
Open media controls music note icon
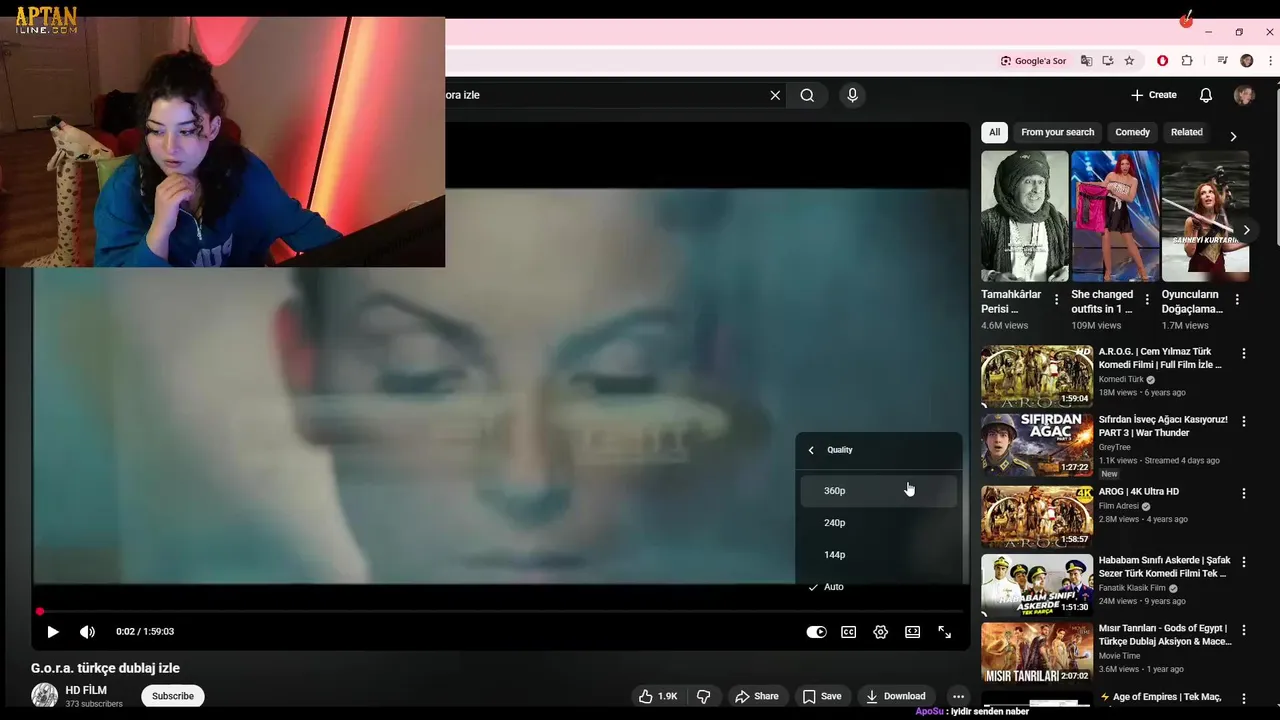point(1222,61)
